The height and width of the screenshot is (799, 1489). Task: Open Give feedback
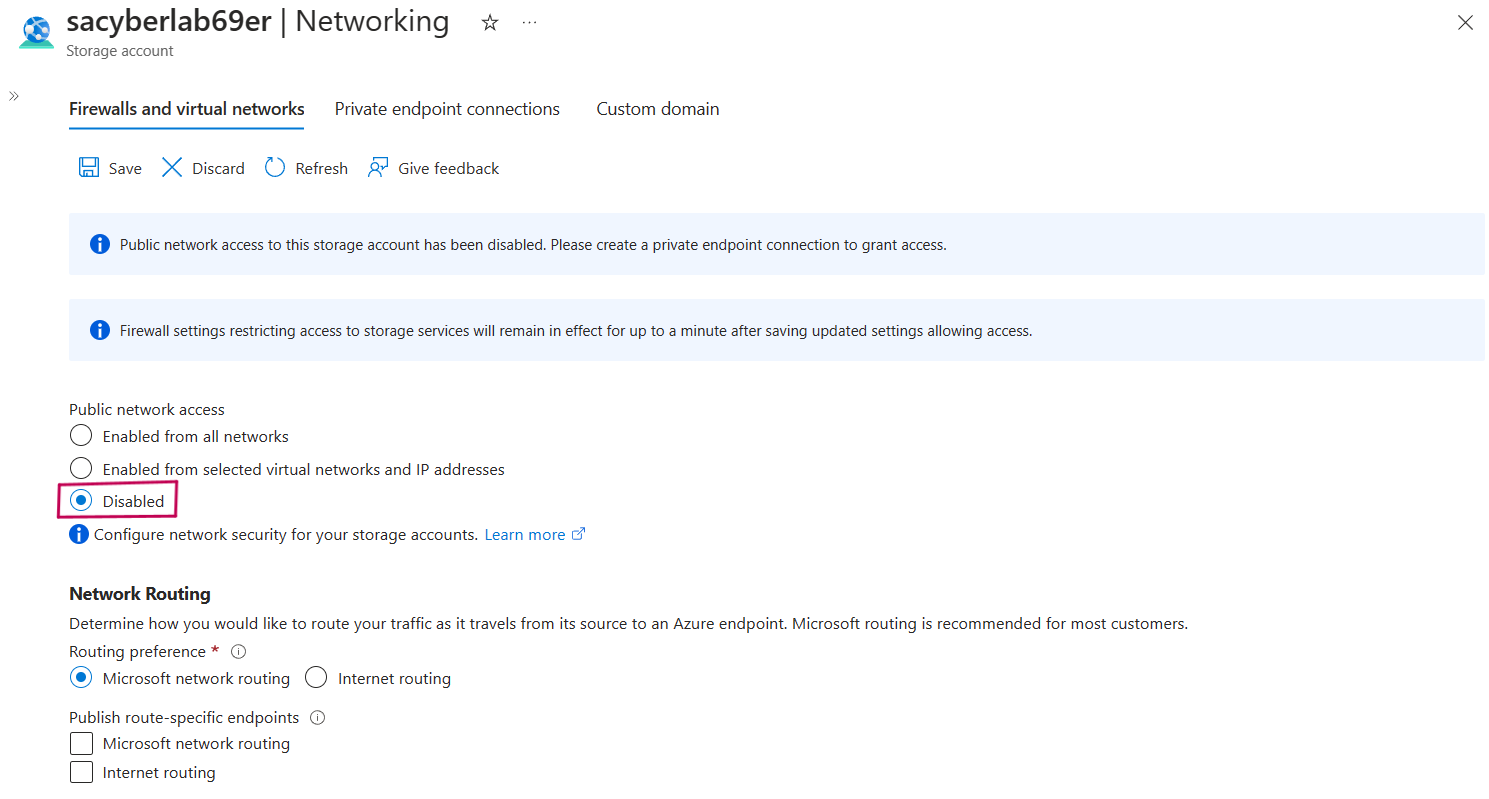pos(377,167)
